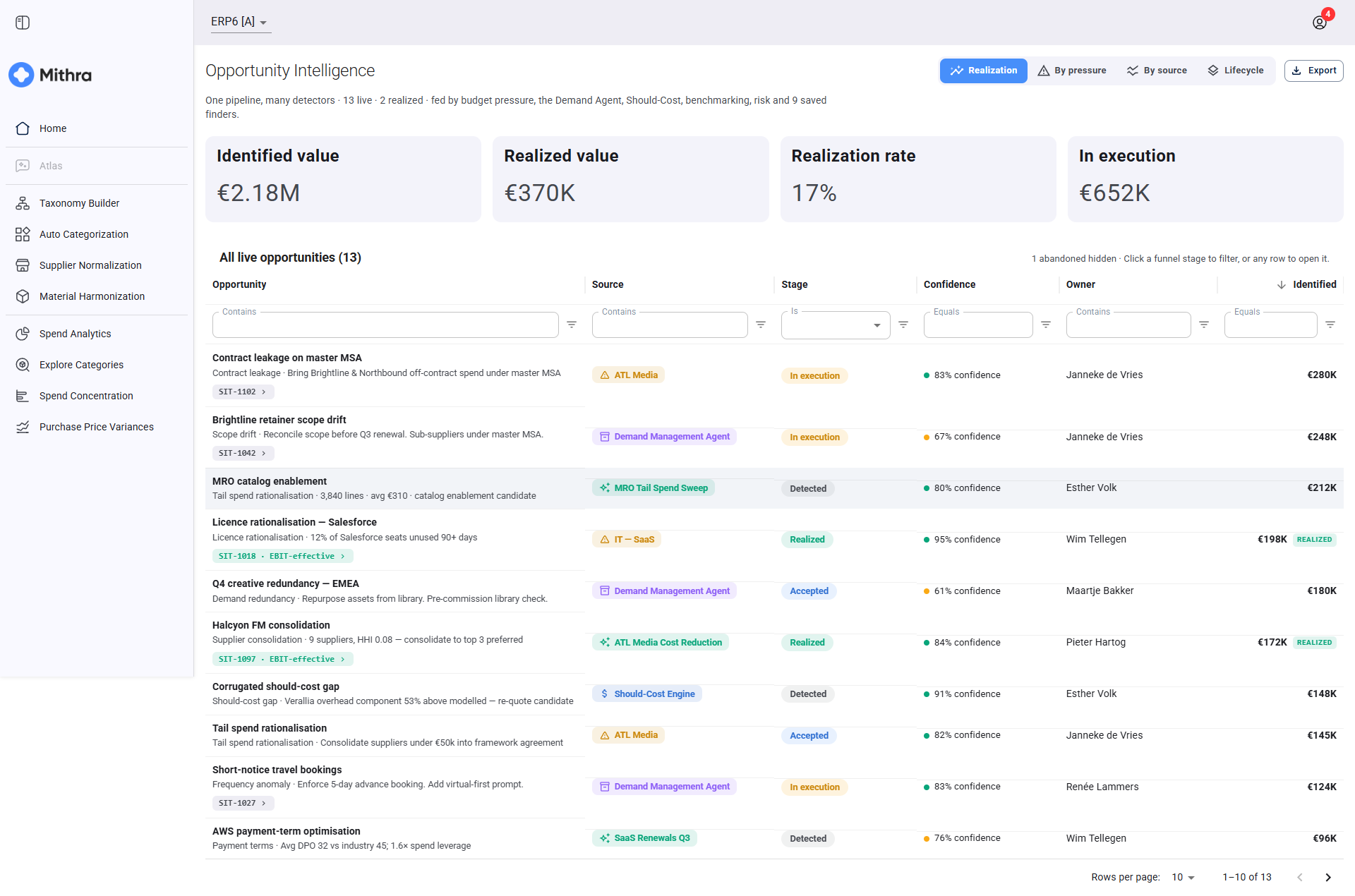This screenshot has width=1355, height=896.
Task: Expand the SIT-1042 tag chevron
Action: coord(264,453)
